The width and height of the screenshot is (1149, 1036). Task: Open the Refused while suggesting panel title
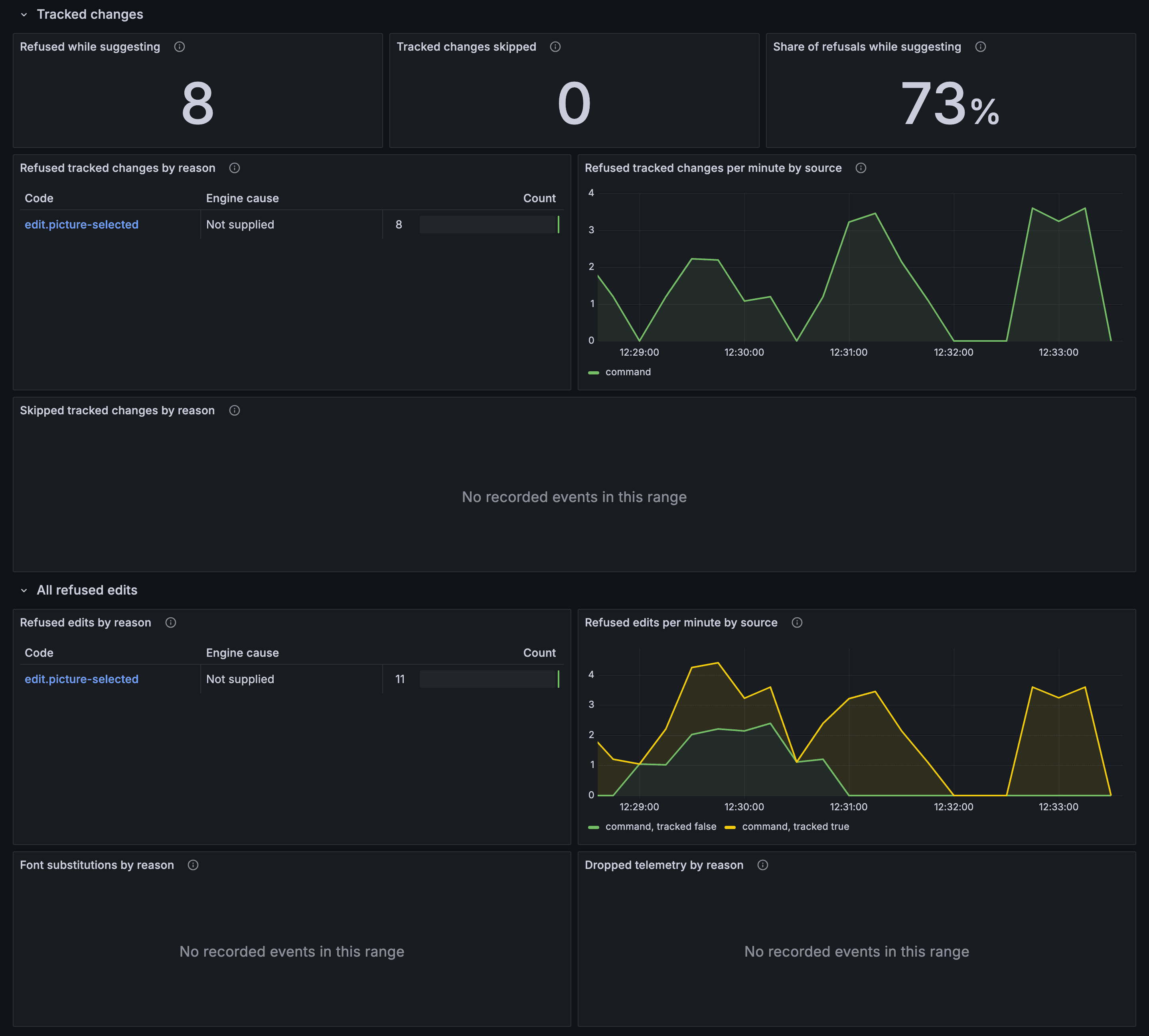(90, 47)
